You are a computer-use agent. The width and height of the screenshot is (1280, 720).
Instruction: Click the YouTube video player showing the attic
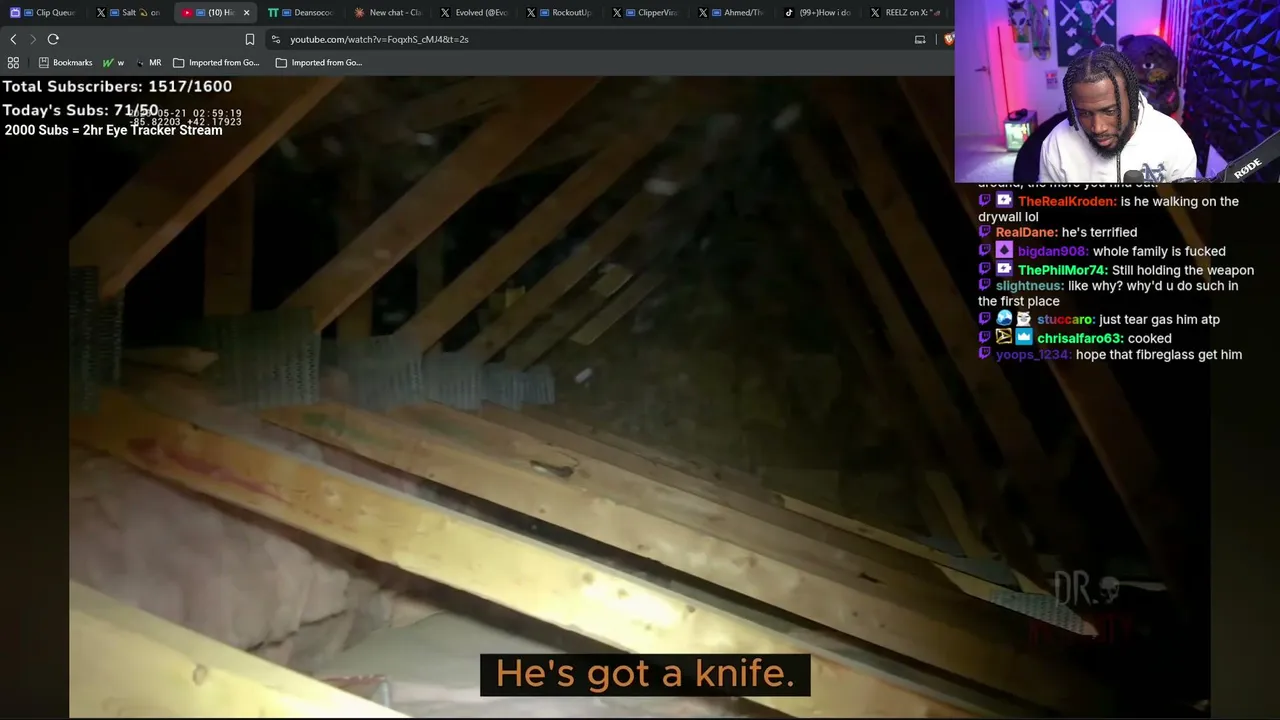point(640,398)
